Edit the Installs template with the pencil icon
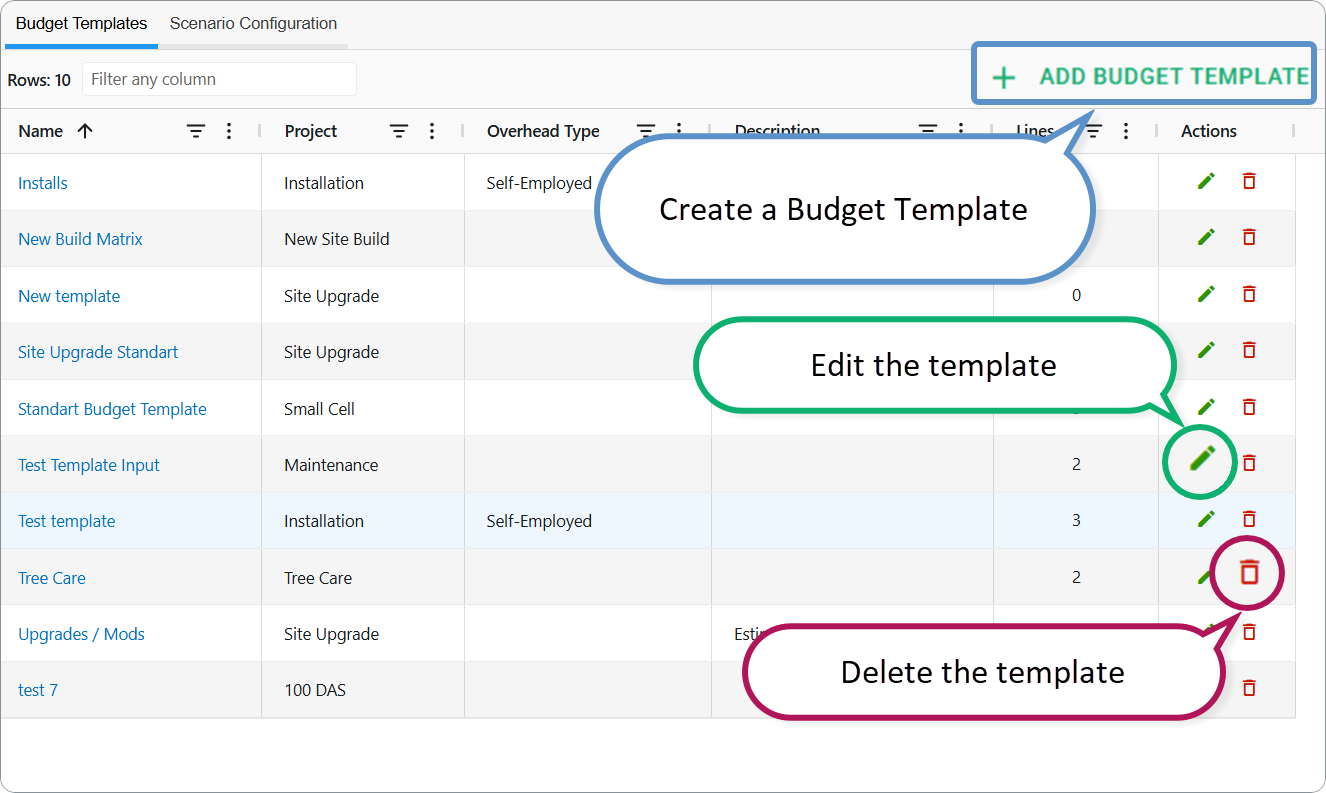Image resolution: width=1326 pixels, height=793 pixels. tap(1207, 181)
